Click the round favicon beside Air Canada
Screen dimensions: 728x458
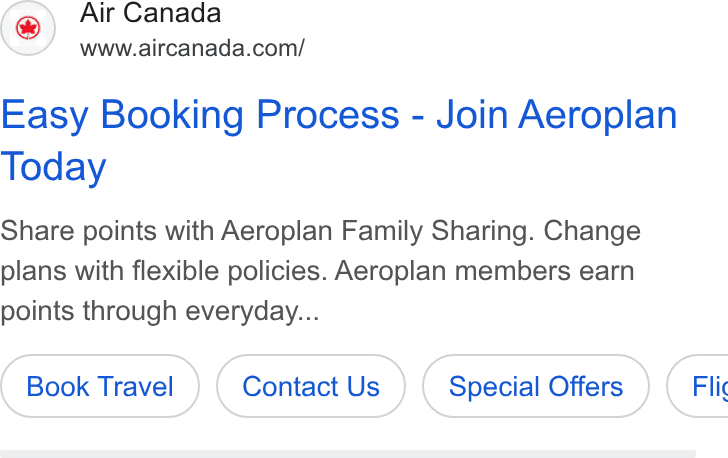point(28,28)
